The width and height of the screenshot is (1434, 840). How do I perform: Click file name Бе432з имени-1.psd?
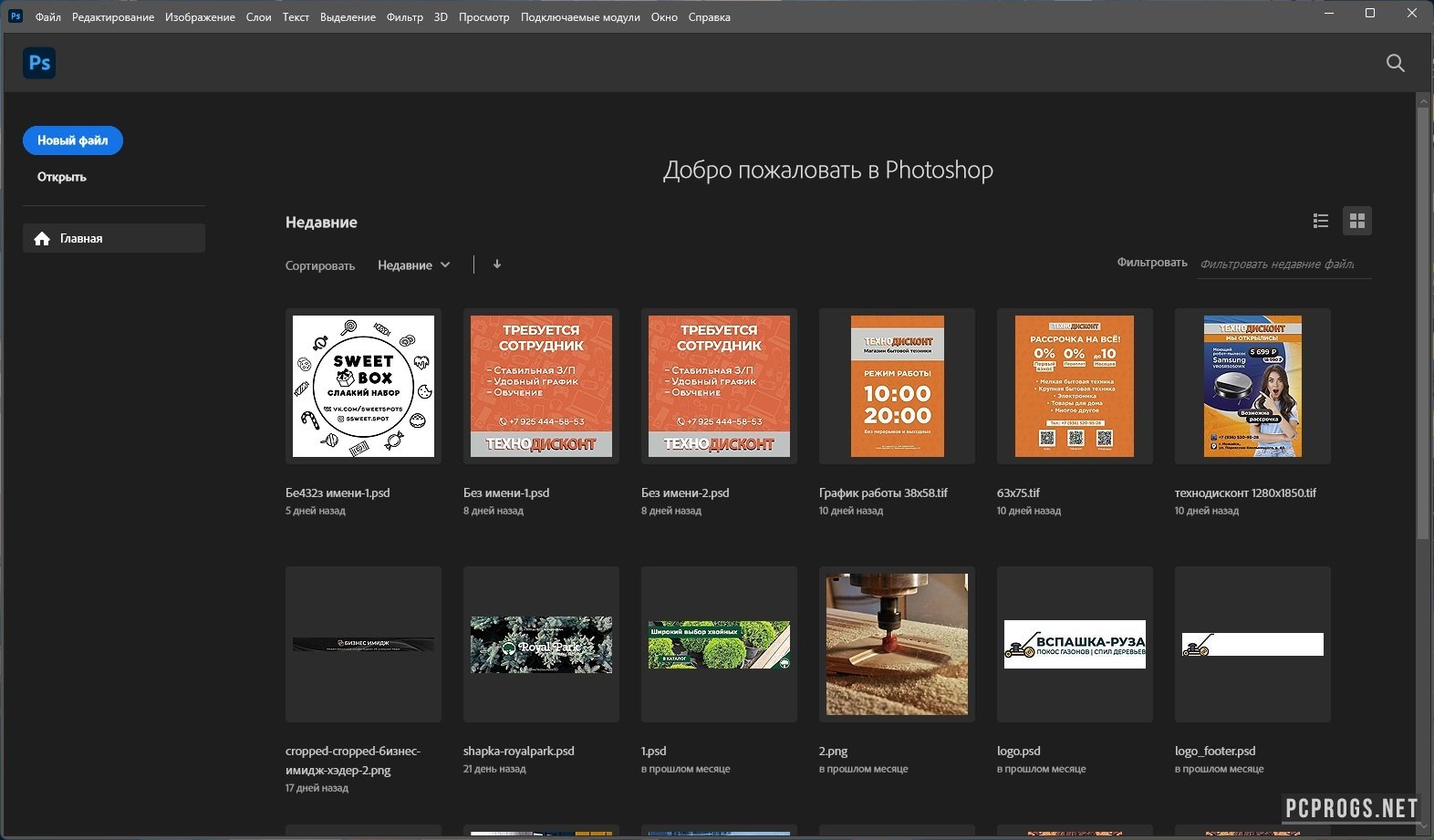tap(338, 493)
